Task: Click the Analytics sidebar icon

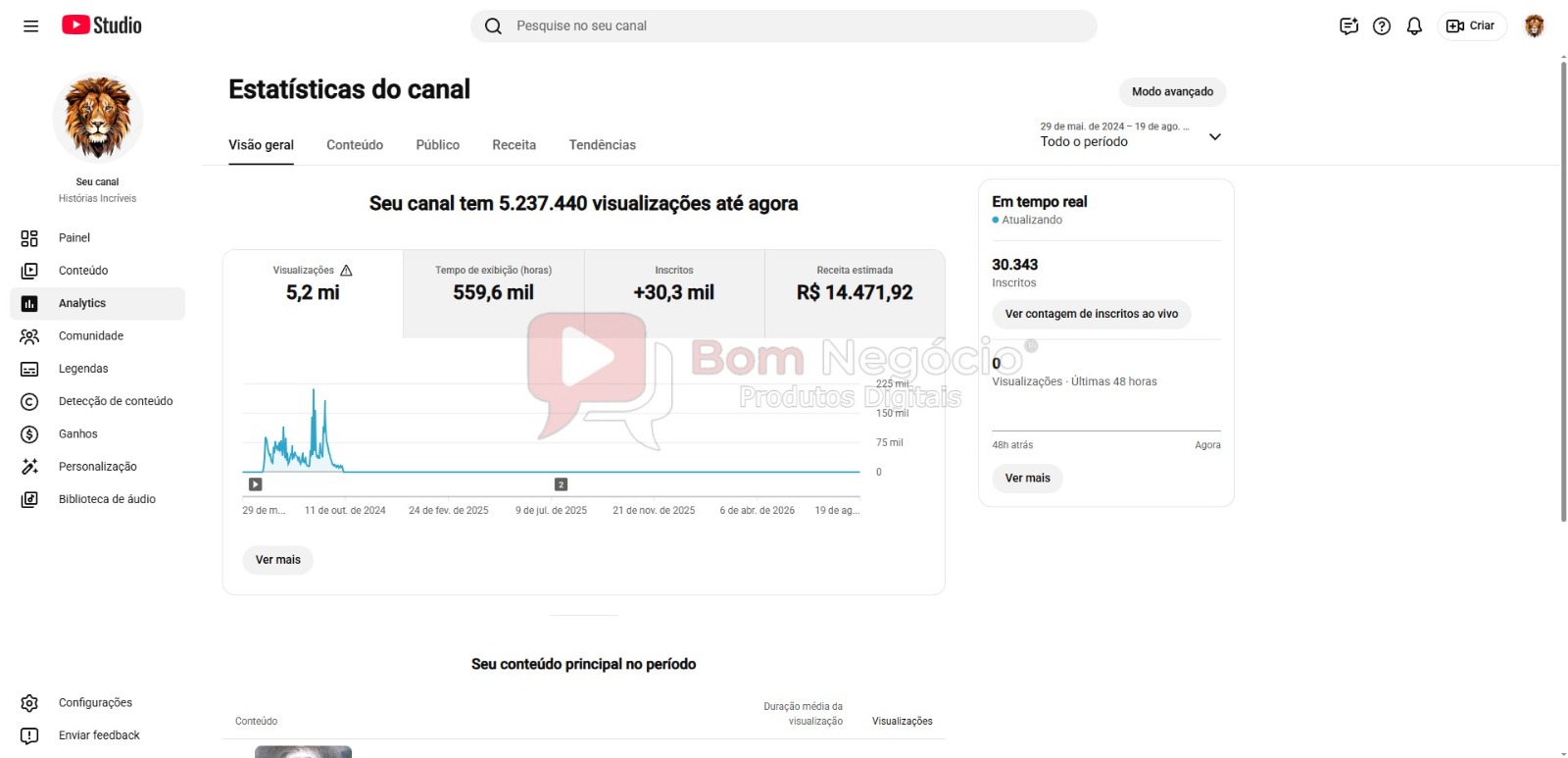Action: pos(29,304)
